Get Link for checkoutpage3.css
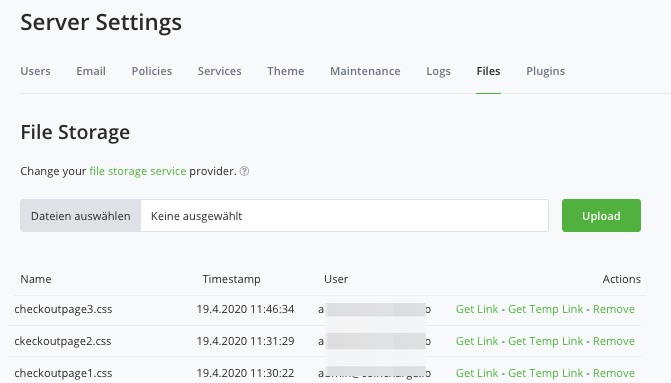 (477, 309)
